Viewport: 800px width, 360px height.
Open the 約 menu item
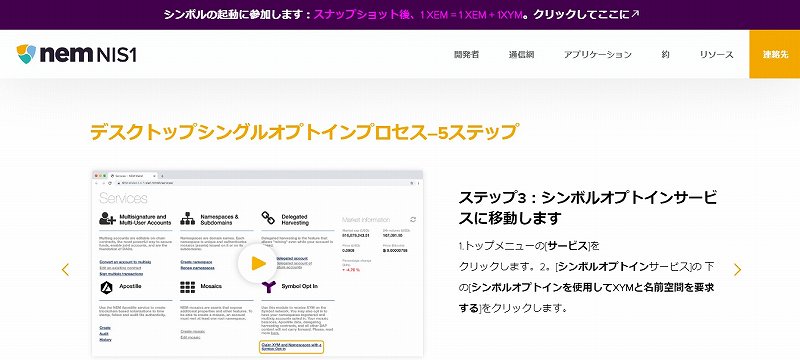point(665,55)
